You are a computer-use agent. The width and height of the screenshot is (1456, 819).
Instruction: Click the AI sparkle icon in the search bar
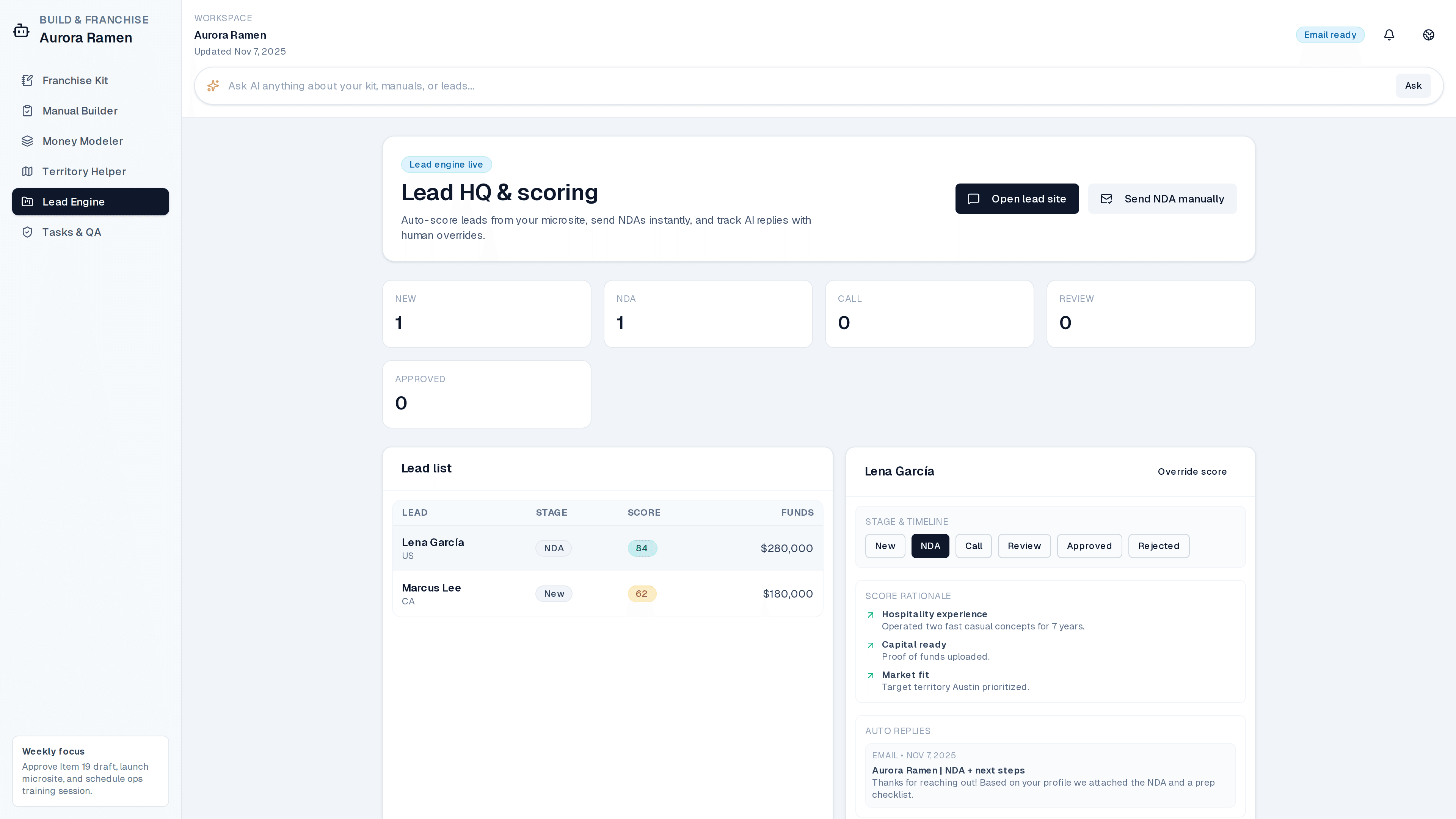[x=212, y=85]
